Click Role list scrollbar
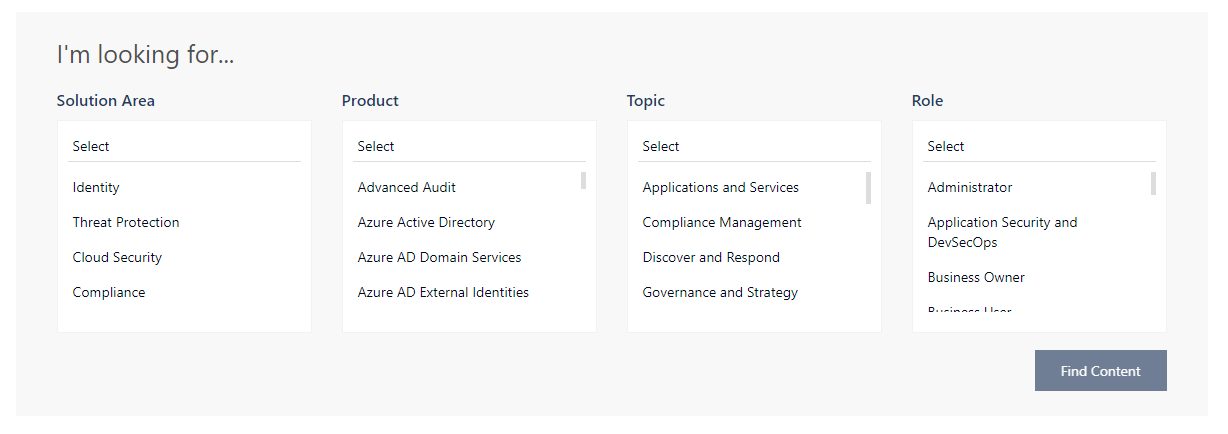This screenshot has height=434, width=1228. (1153, 184)
